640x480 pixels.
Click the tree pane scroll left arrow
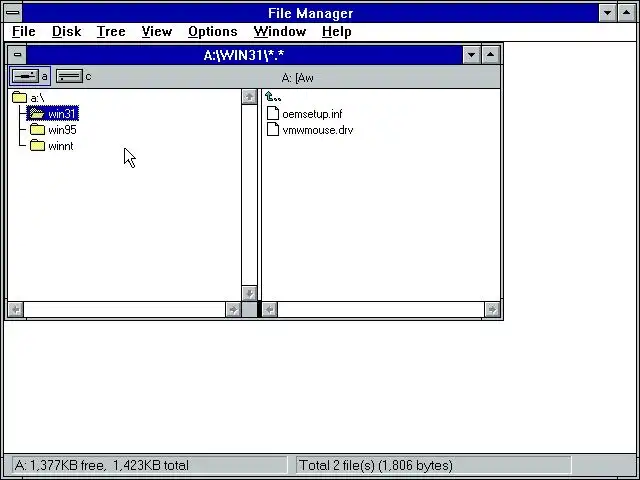click(x=16, y=309)
